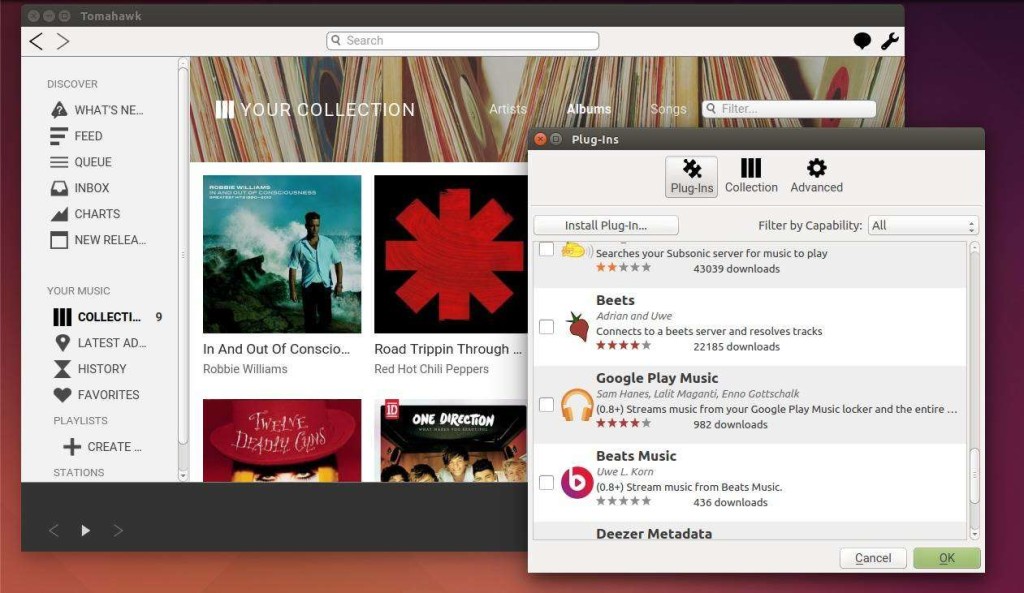
Task: Click the plug-in list scrollbar down arrow
Action: (974, 534)
